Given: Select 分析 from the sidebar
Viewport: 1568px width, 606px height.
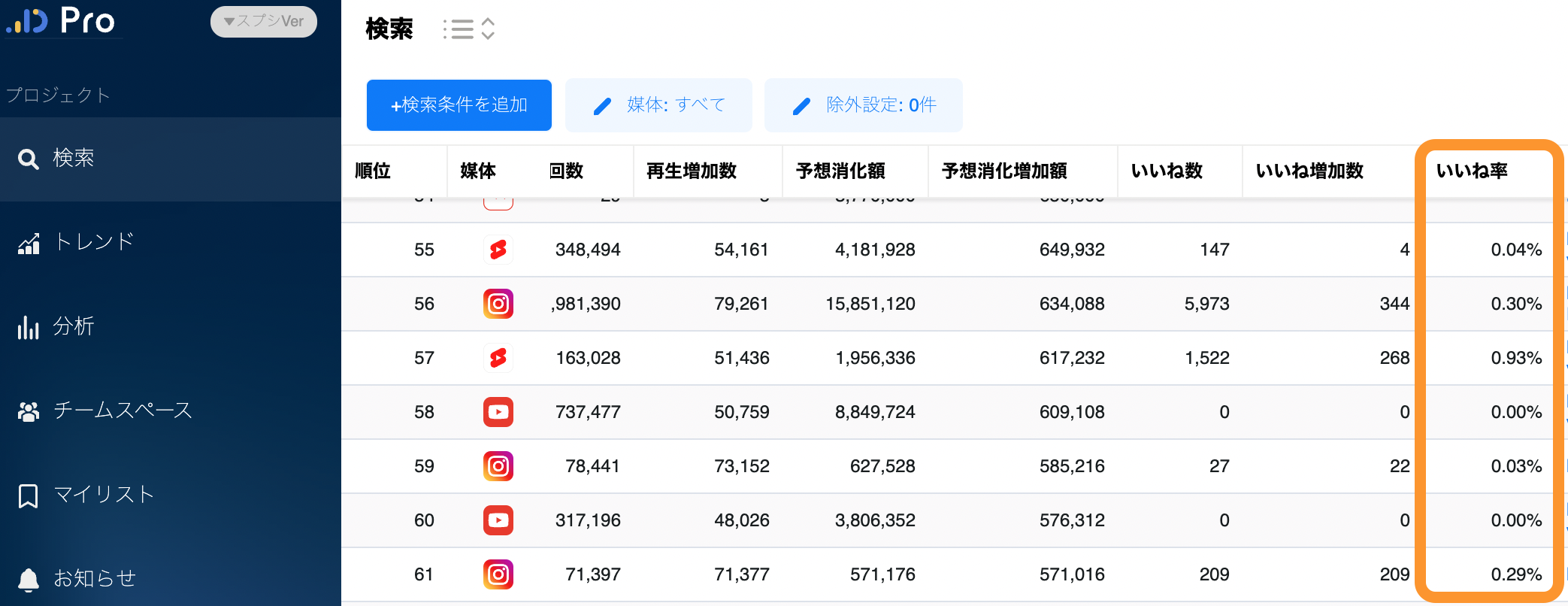Looking at the screenshot, I should point(73,327).
